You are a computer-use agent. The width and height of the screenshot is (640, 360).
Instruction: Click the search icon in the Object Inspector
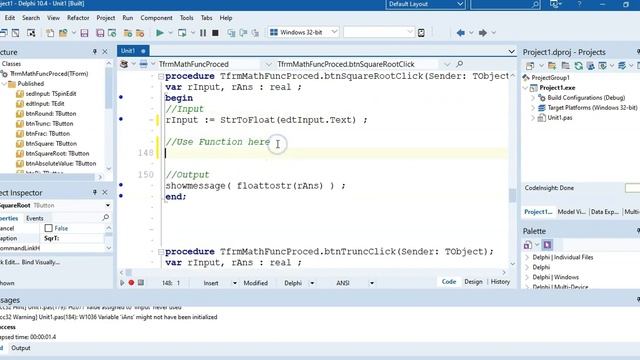(106, 218)
